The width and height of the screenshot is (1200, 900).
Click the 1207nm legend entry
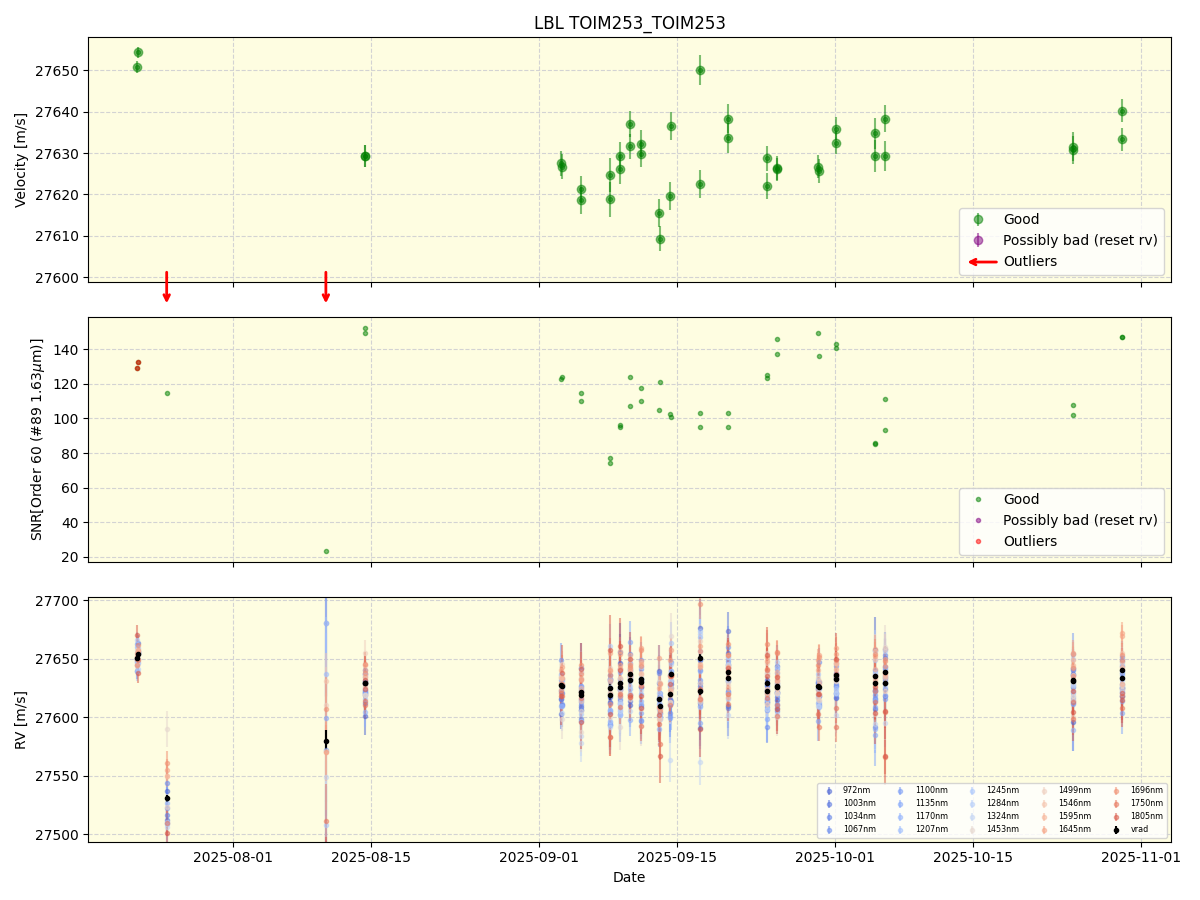[x=923, y=829]
